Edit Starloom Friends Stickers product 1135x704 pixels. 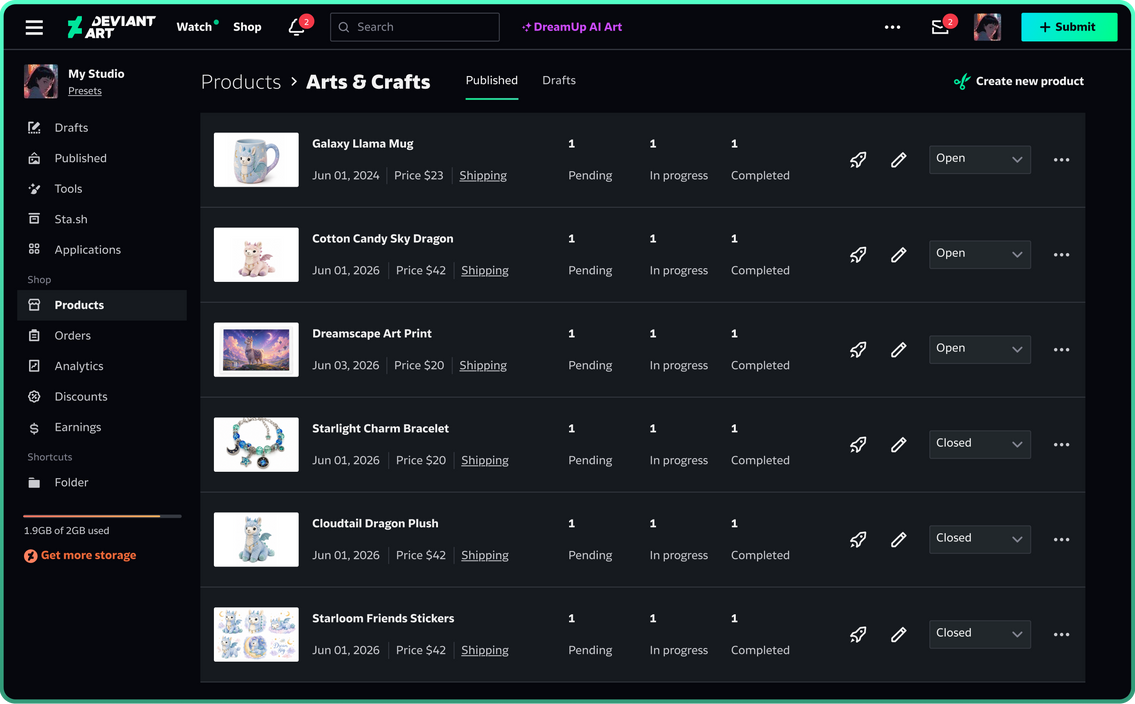[898, 635]
